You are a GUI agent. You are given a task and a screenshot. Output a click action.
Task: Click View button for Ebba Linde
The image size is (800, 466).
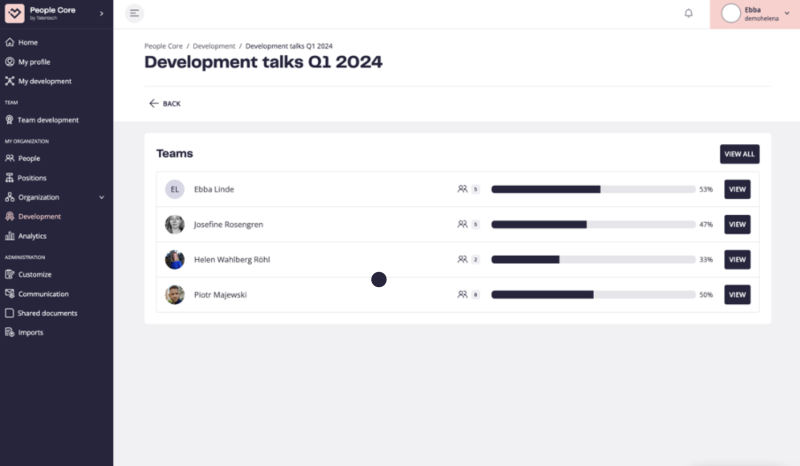tap(737, 189)
